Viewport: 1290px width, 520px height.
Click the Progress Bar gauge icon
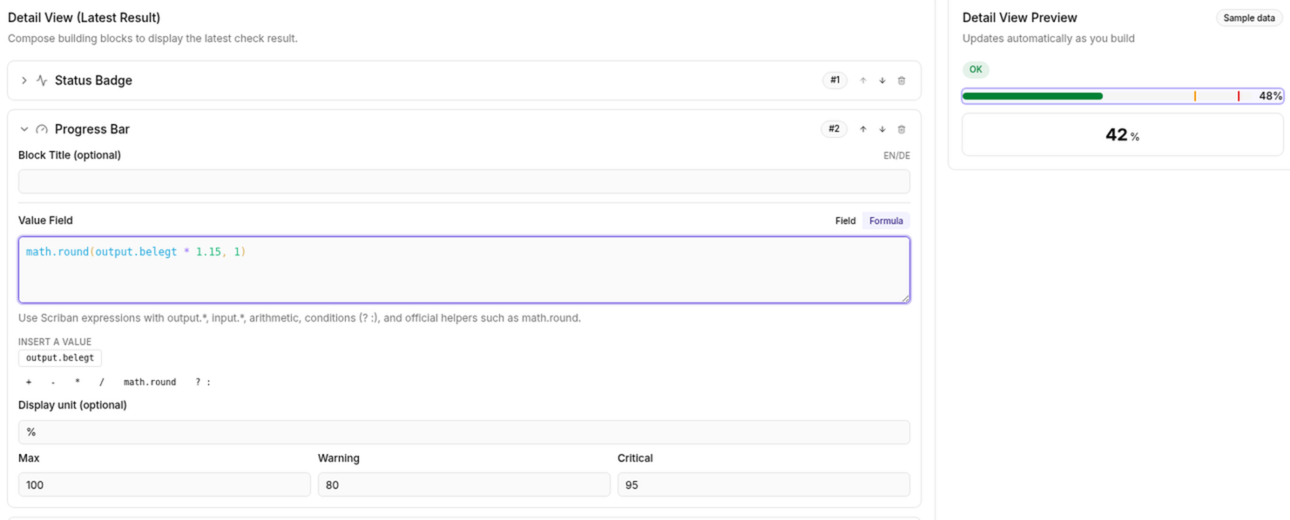point(42,129)
